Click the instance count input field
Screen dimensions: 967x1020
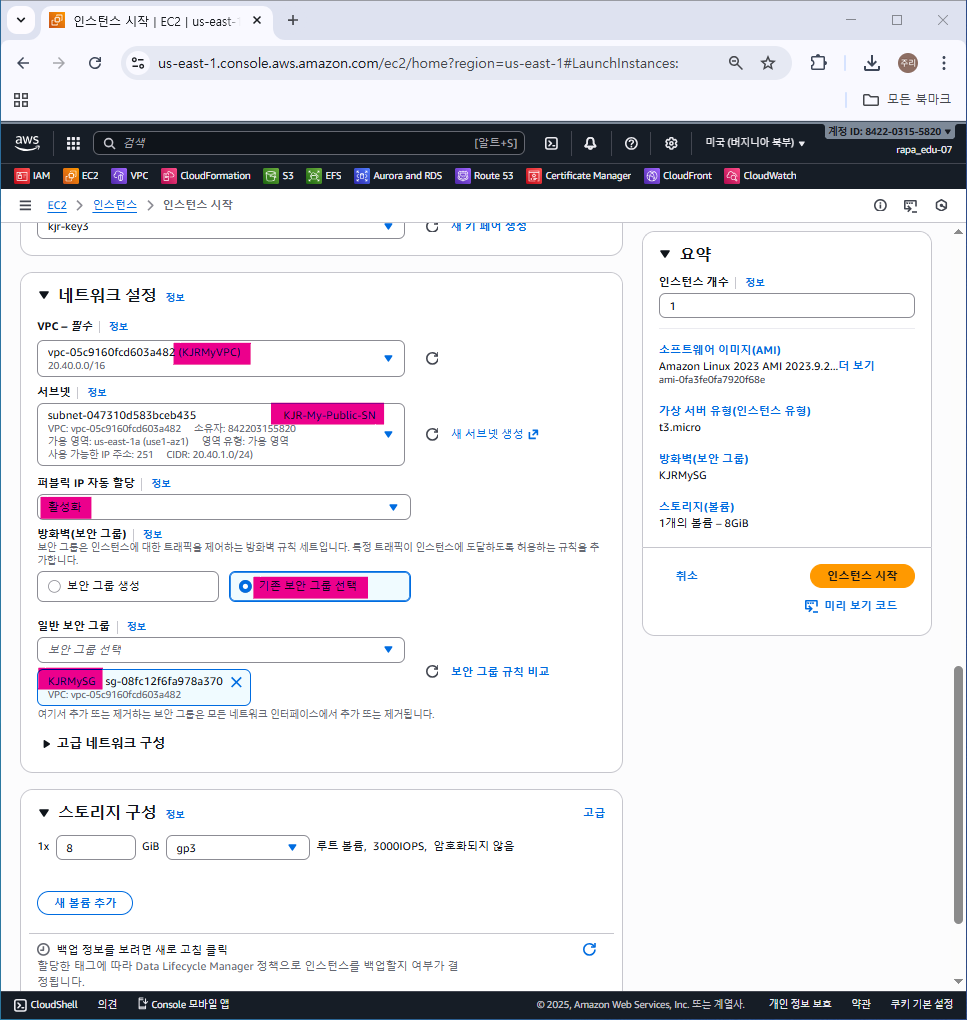pyautogui.click(x=786, y=306)
